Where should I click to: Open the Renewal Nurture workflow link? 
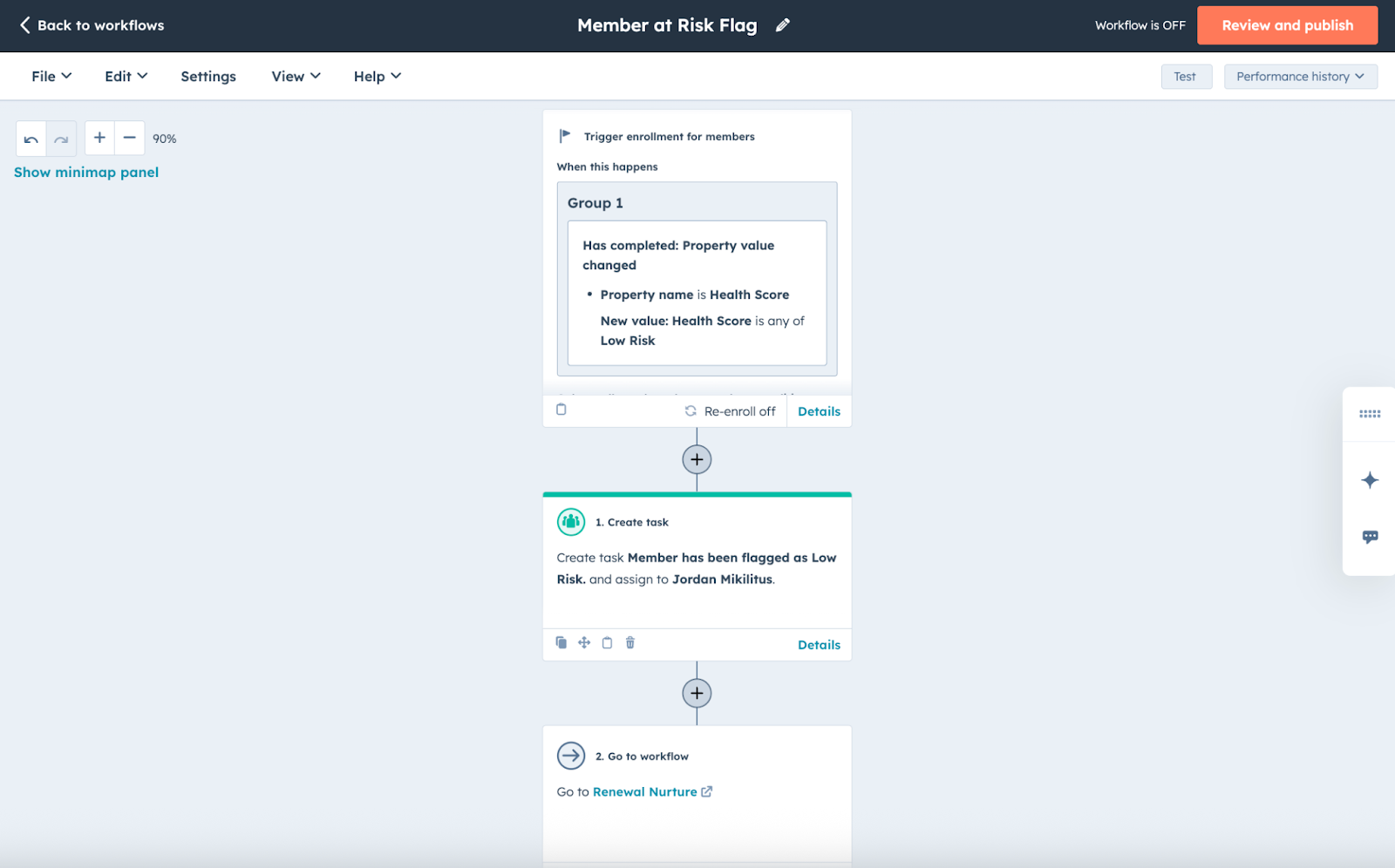645,792
